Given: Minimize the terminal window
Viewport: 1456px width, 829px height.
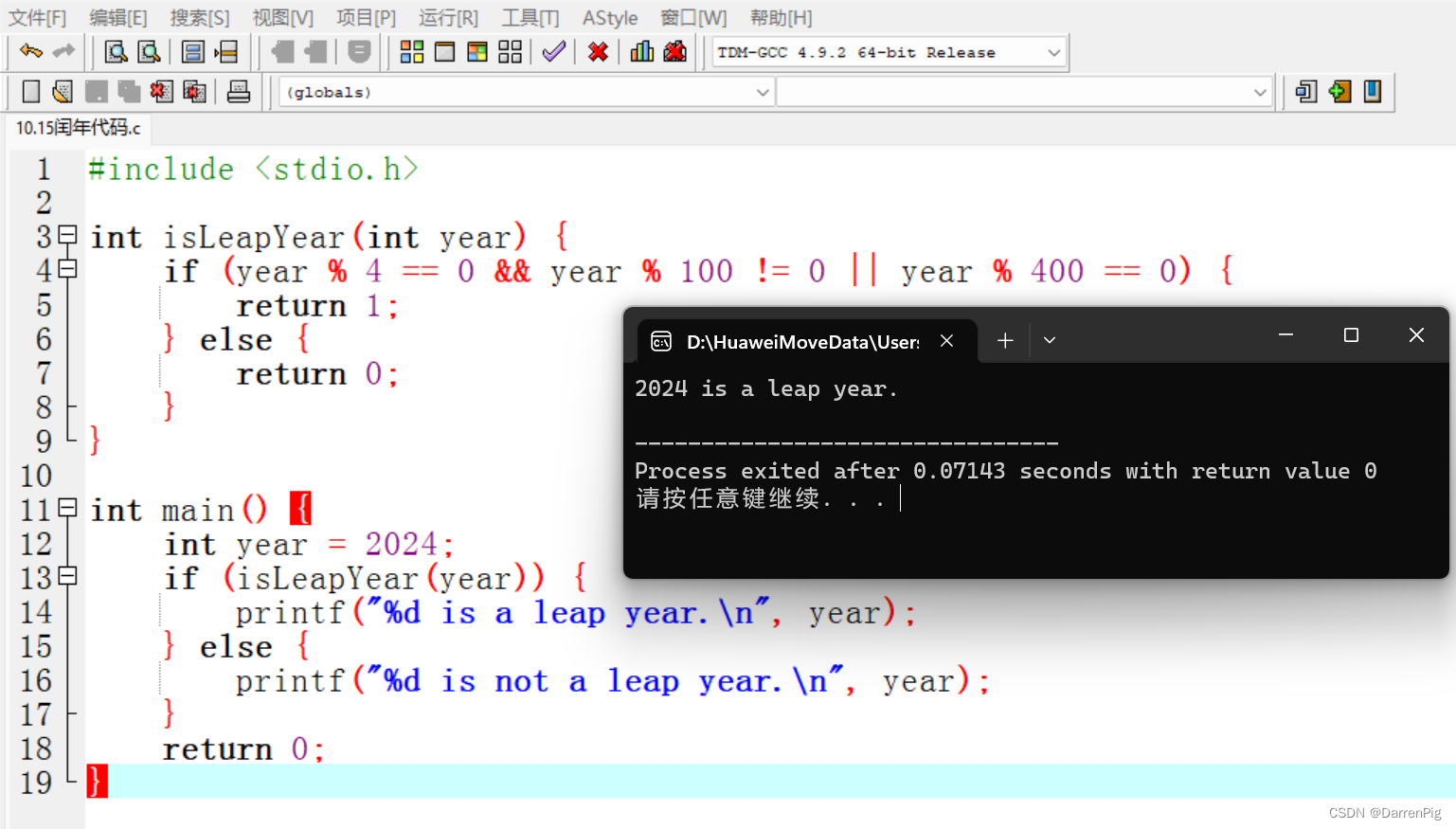Looking at the screenshot, I should 1285,334.
